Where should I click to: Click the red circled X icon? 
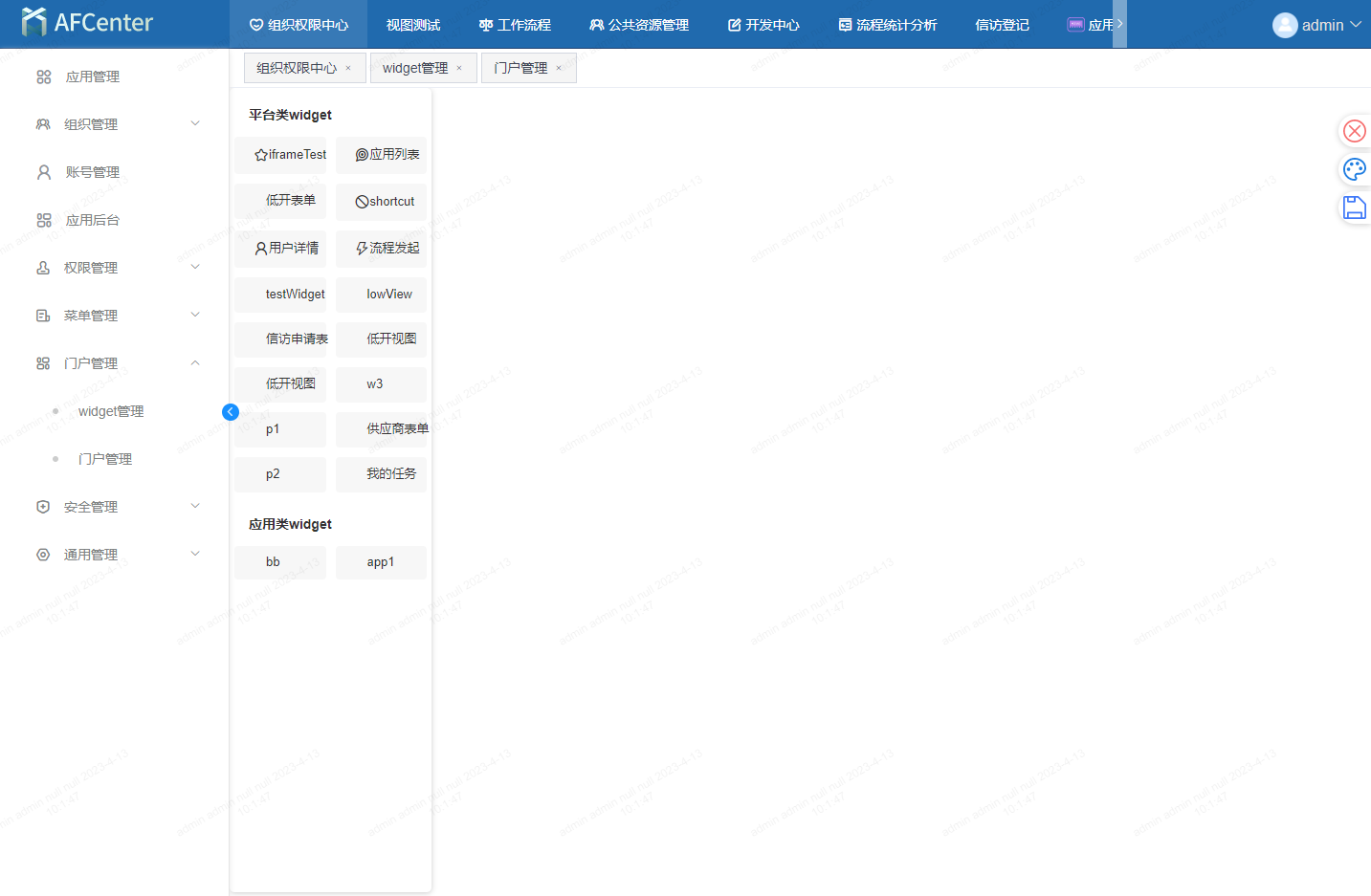point(1354,131)
